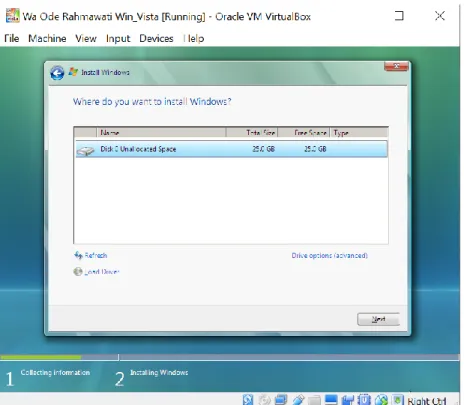This screenshot has height=405, width=464.
Task: Click the VirtualBox Vista icon in title bar
Action: pos(13,16)
